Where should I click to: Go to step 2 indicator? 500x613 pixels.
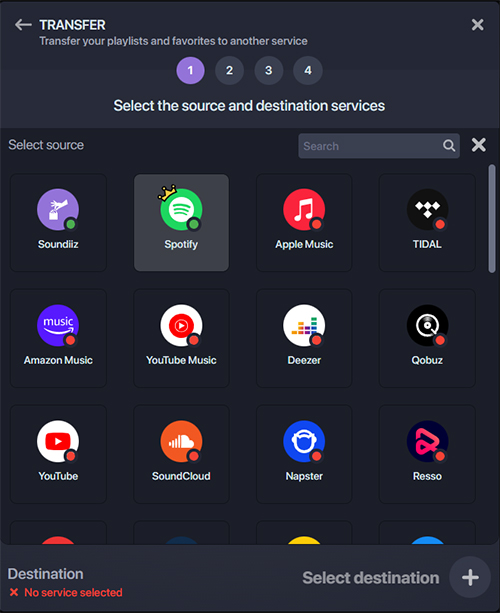[229, 70]
